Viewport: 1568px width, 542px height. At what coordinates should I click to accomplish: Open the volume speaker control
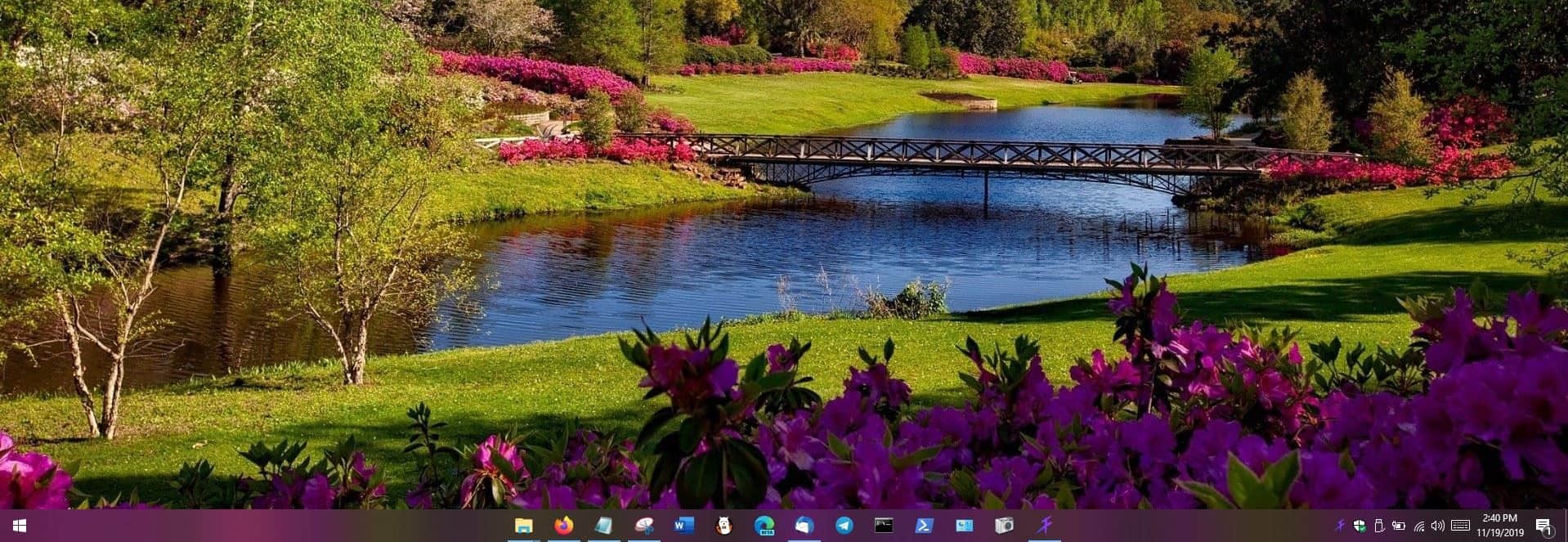1438,526
